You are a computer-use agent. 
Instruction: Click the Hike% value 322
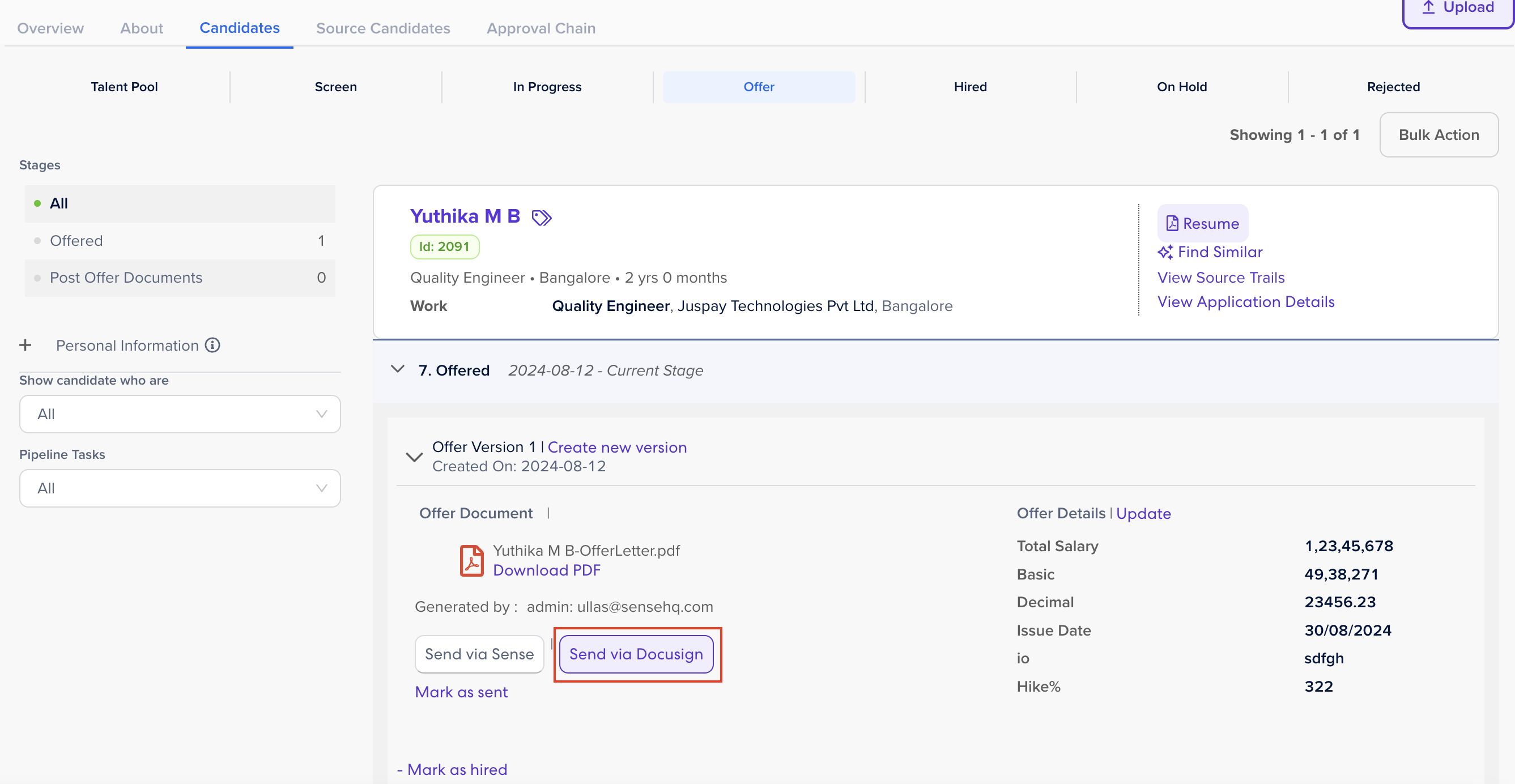[x=1318, y=687]
